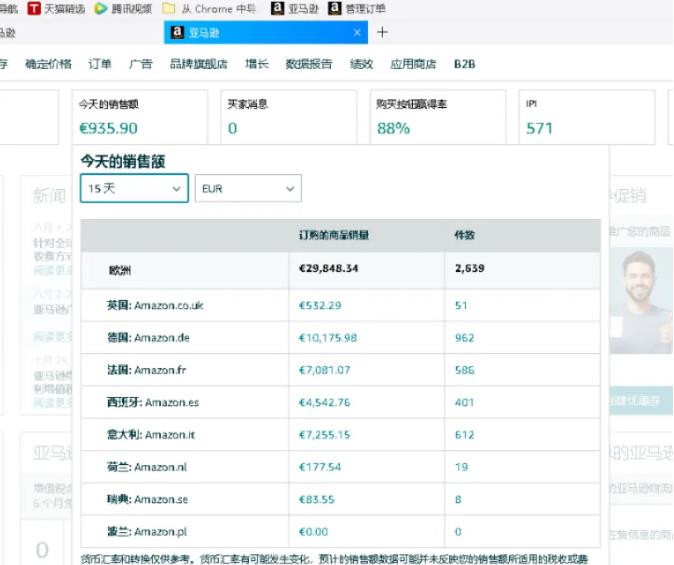Click the 订购的商品销量 column header

[x=334, y=235]
